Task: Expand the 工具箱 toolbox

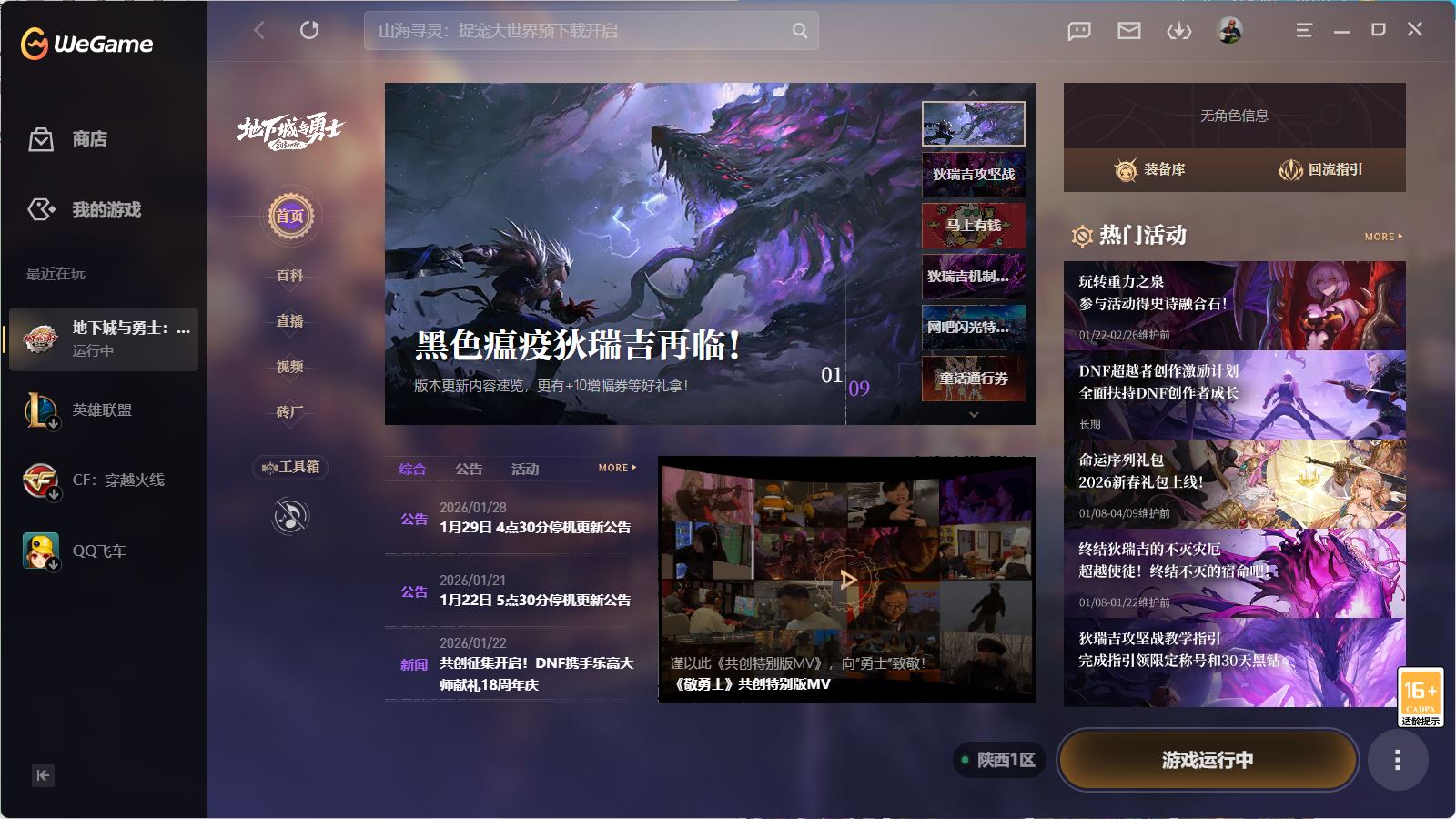Action: click(290, 467)
